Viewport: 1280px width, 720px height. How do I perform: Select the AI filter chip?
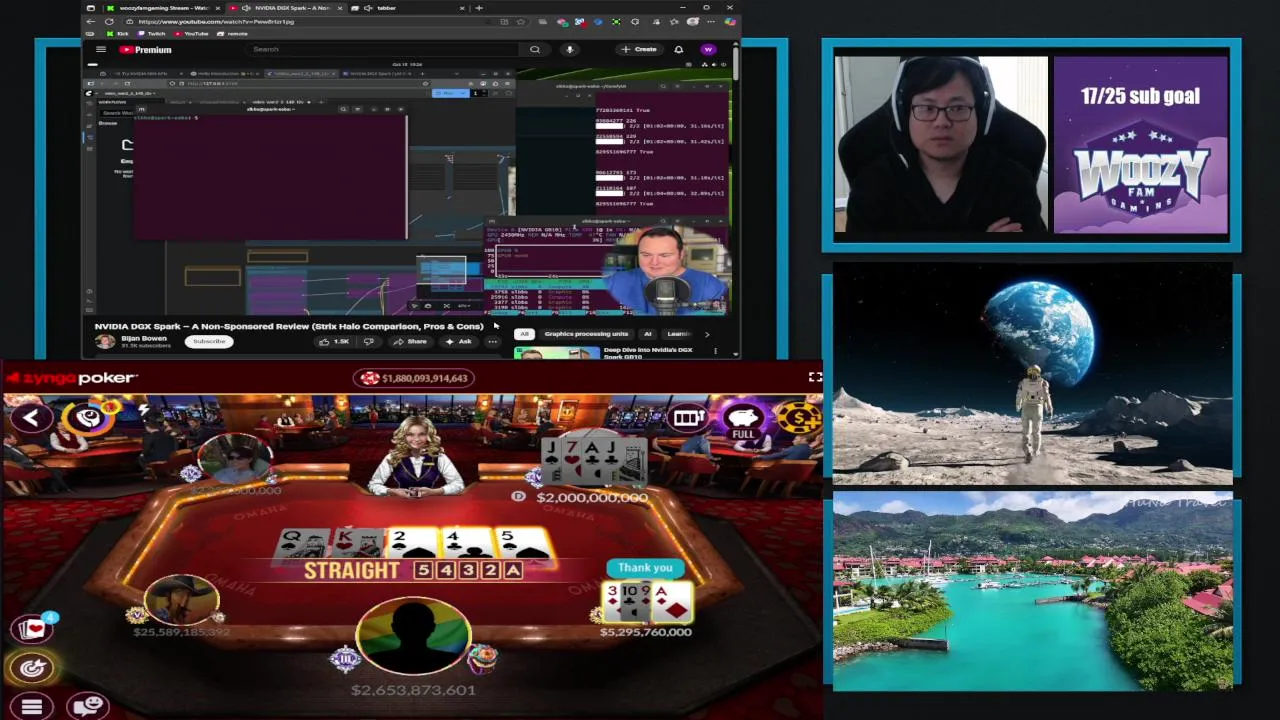pos(648,334)
